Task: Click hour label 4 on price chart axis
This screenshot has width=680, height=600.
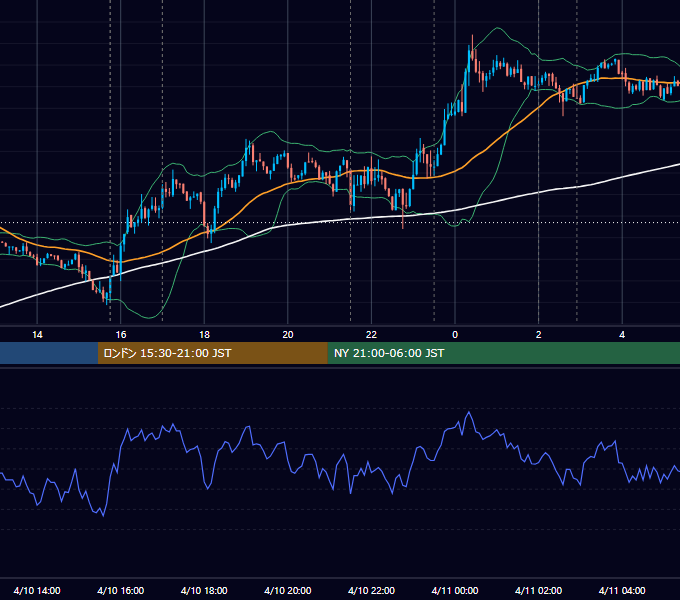Action: pos(622,335)
